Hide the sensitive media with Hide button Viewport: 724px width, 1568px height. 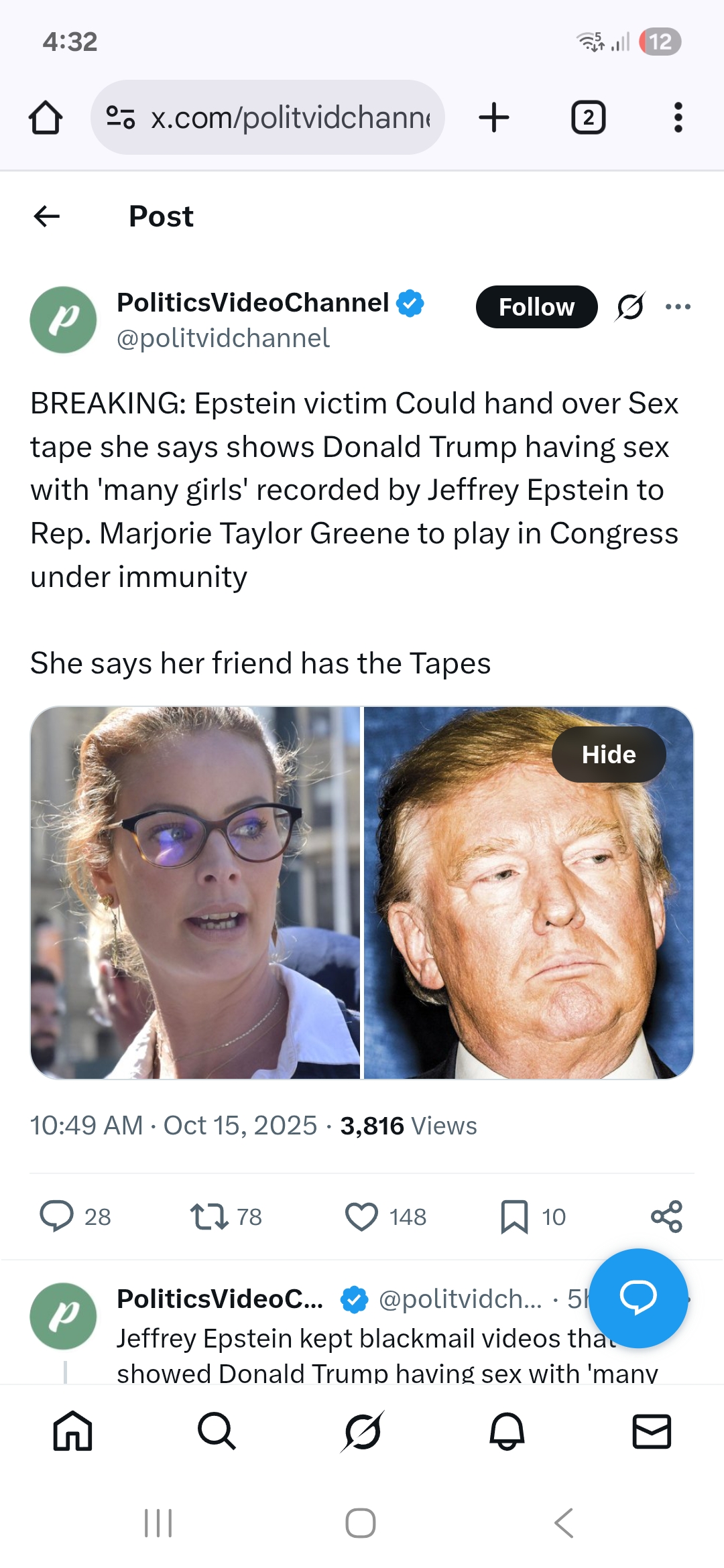(609, 755)
